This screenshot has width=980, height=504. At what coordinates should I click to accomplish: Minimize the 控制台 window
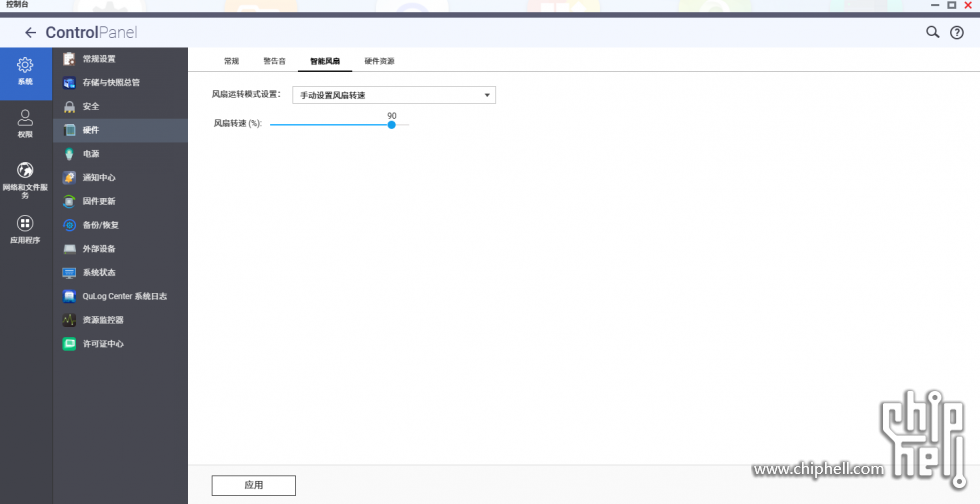(936, 5)
